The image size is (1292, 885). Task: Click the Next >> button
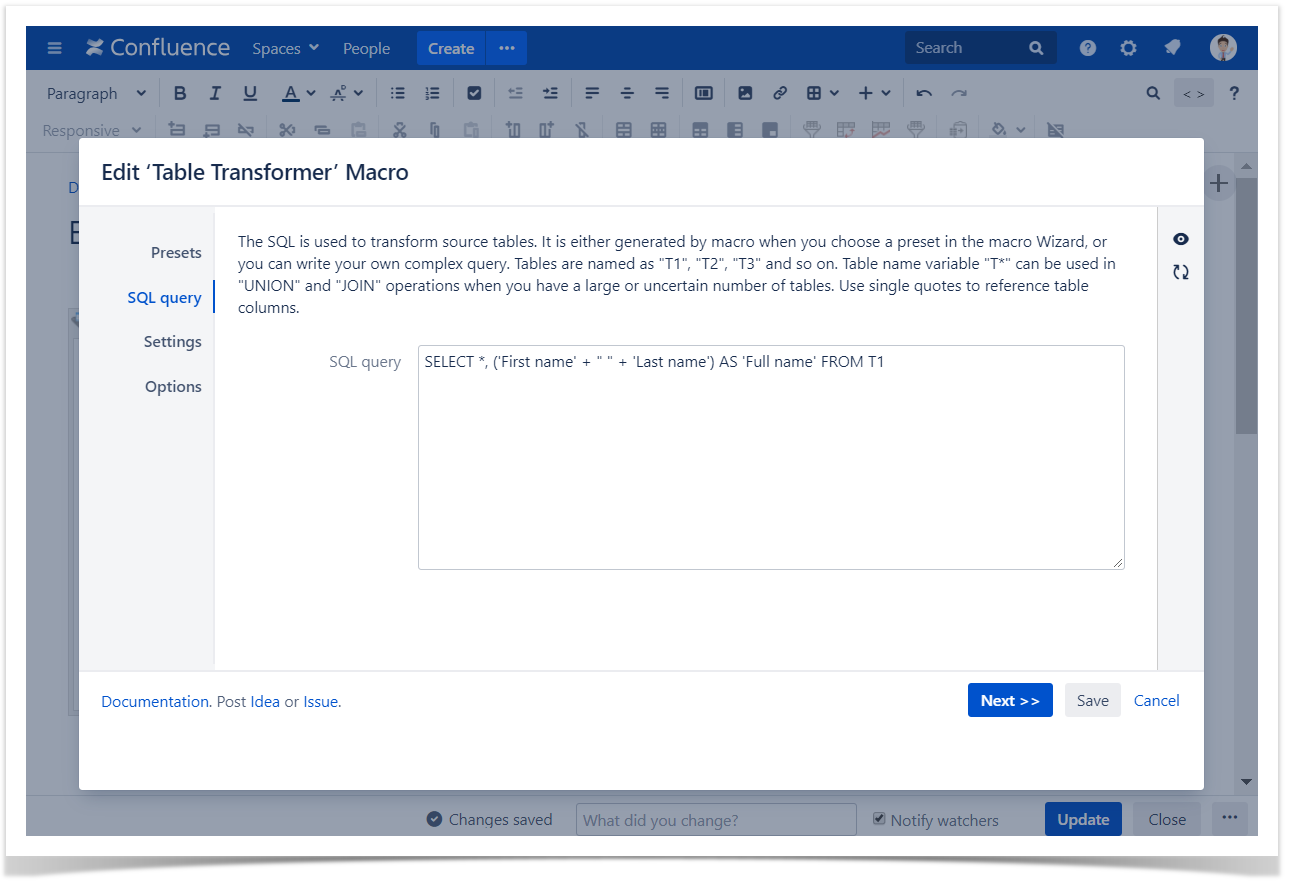point(1009,701)
